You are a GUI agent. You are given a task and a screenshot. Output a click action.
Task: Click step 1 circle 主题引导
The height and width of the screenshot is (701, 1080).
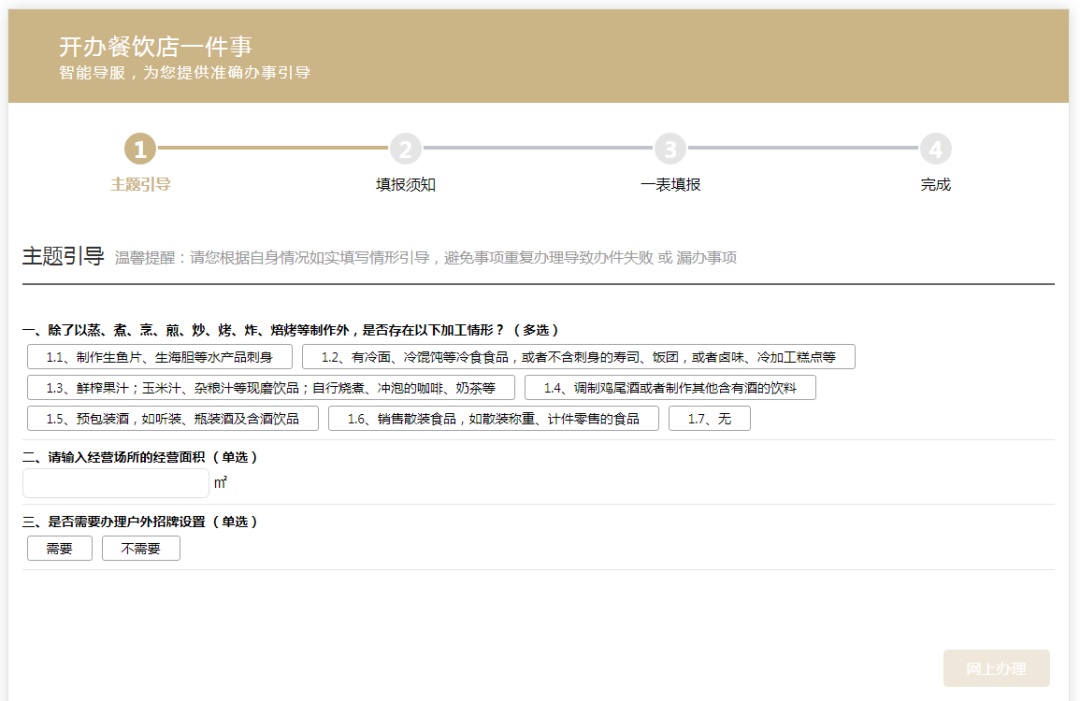point(140,149)
